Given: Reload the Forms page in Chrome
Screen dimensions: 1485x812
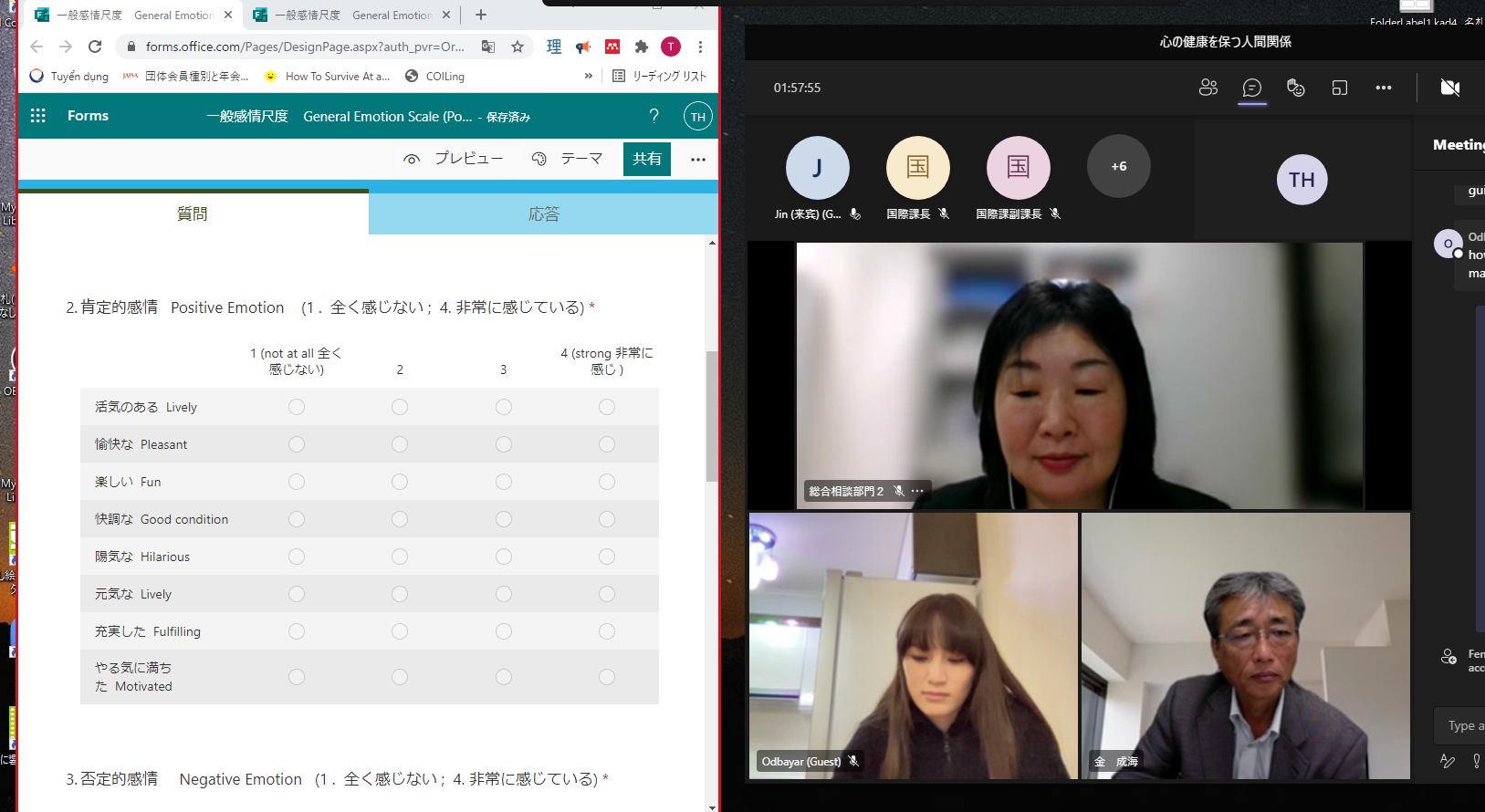Looking at the screenshot, I should [95, 47].
